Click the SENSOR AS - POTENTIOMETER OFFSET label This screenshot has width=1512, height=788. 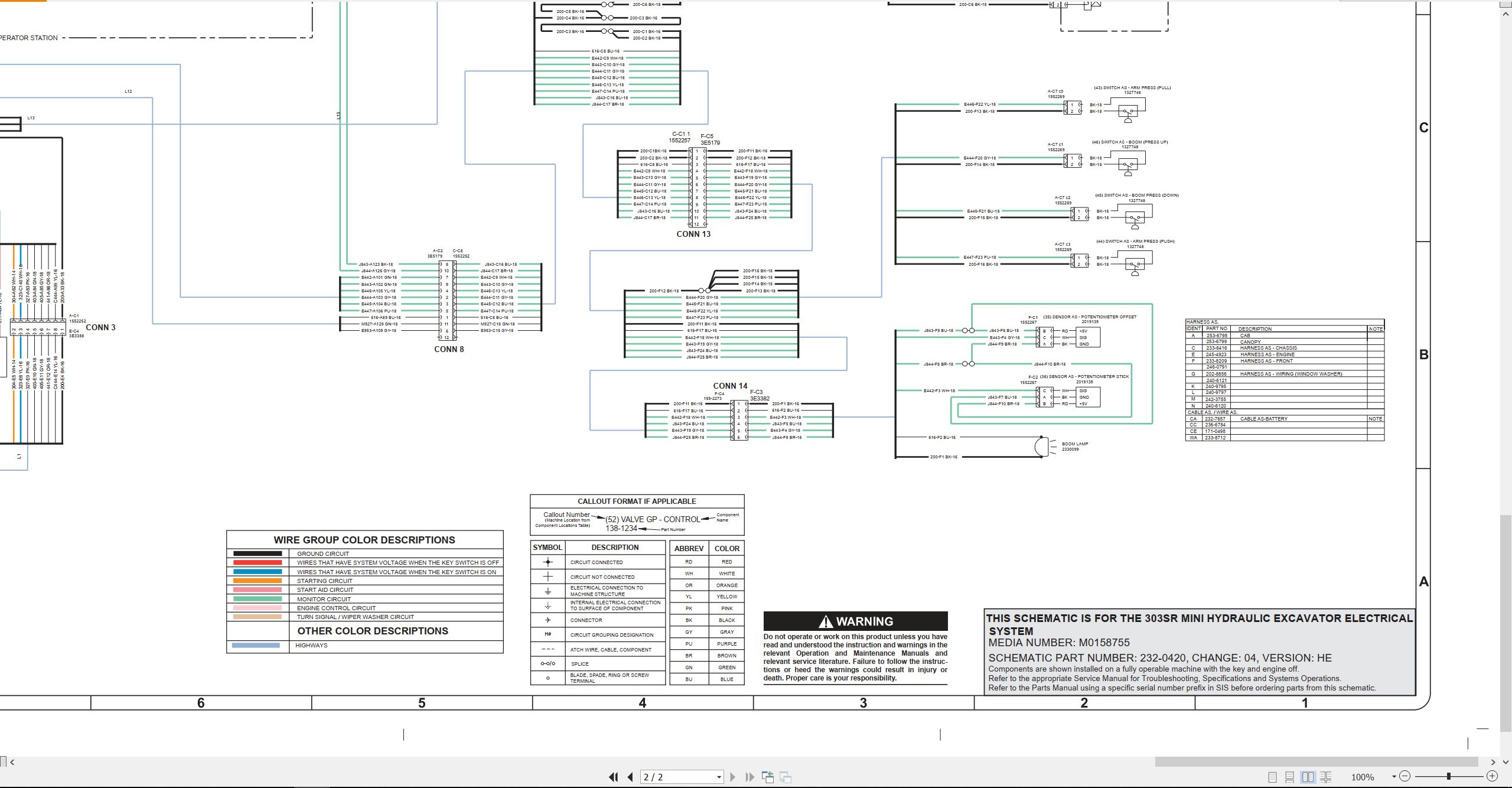(1090, 317)
